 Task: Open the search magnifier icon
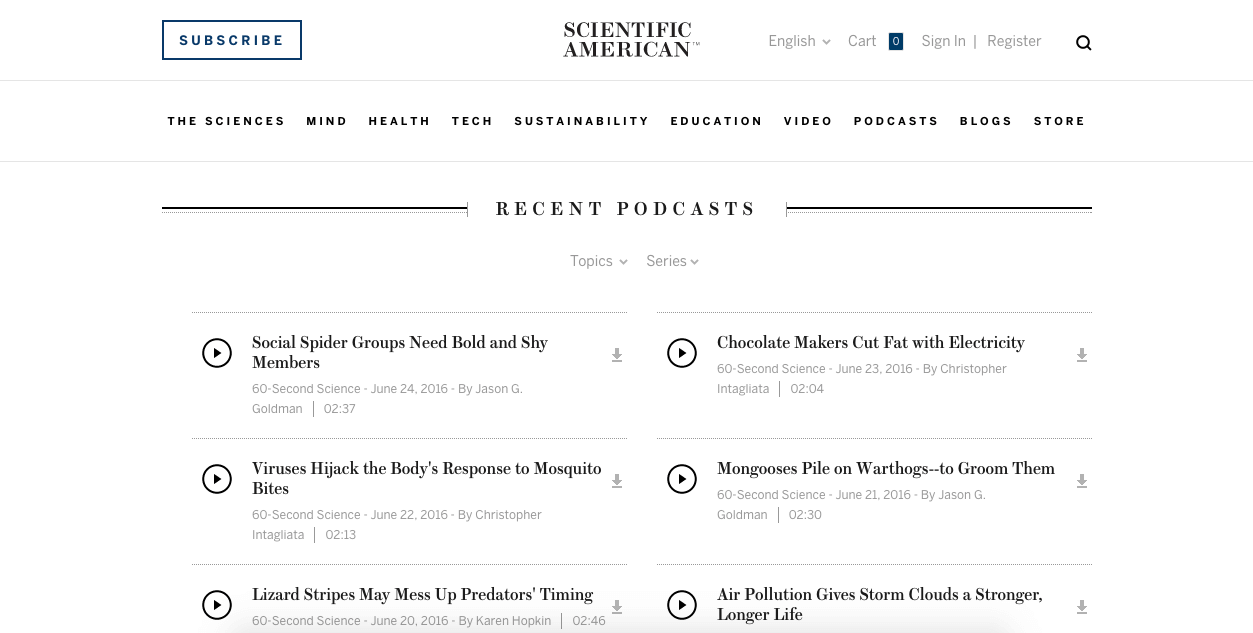(x=1084, y=43)
